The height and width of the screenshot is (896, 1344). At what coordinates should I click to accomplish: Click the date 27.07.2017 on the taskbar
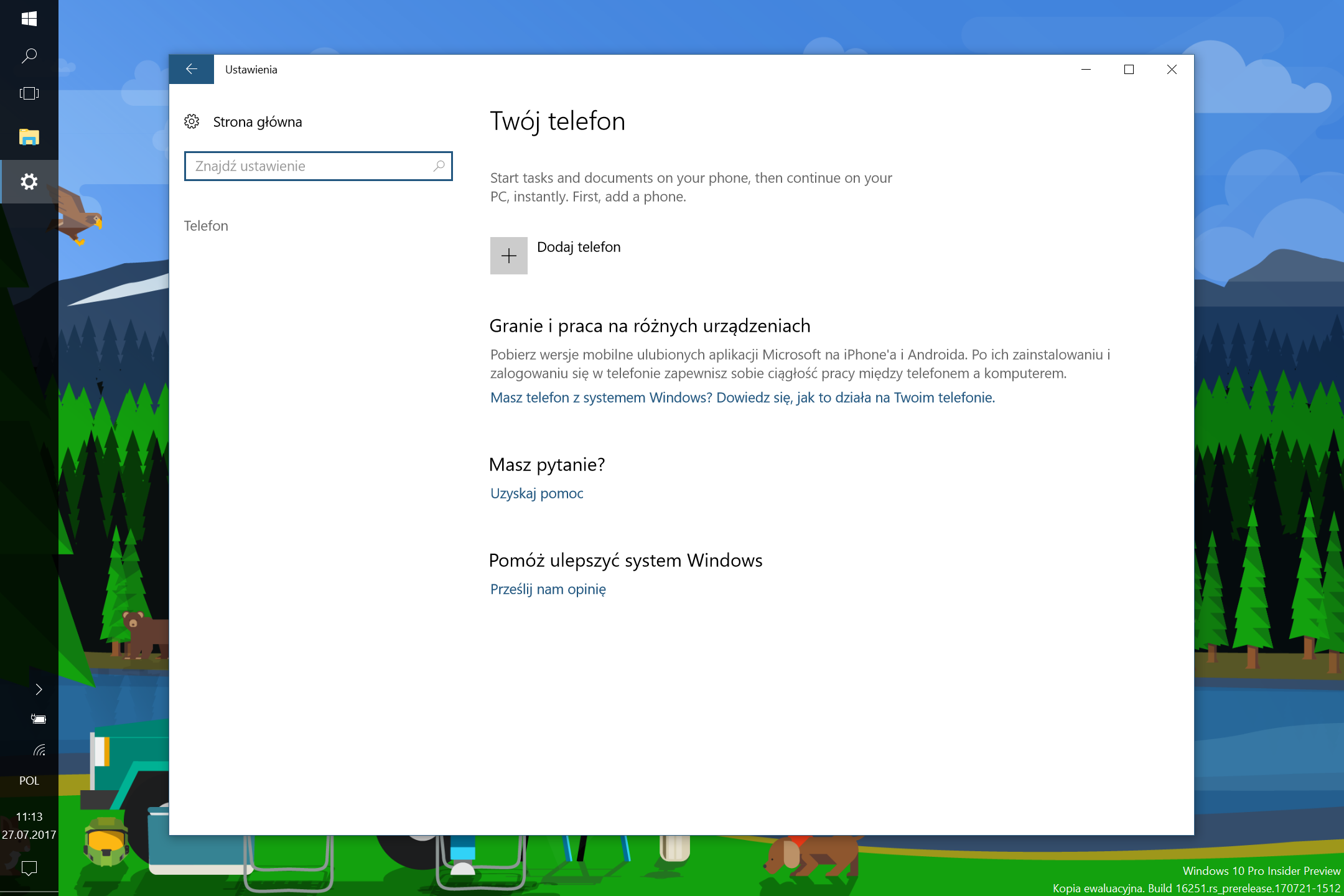29,834
